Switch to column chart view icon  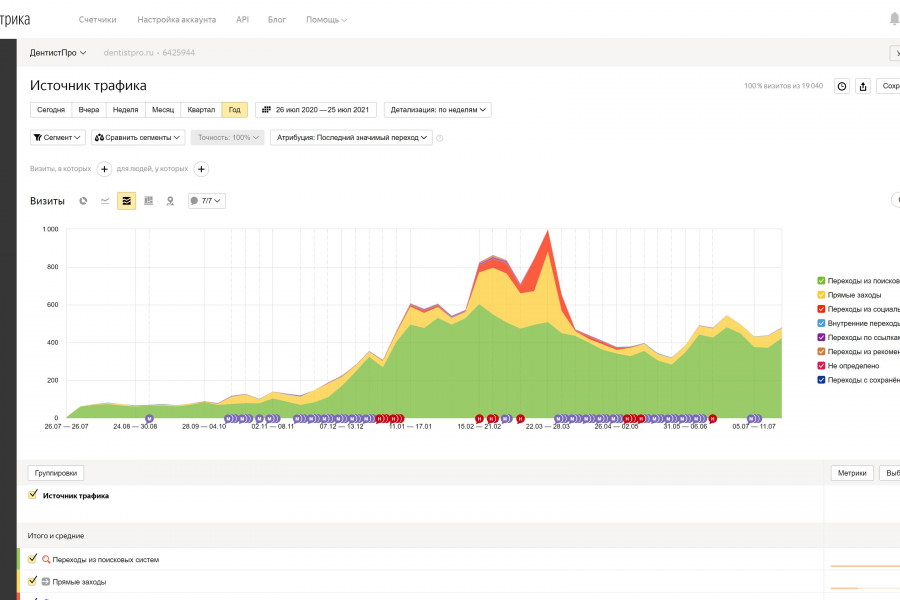point(149,201)
